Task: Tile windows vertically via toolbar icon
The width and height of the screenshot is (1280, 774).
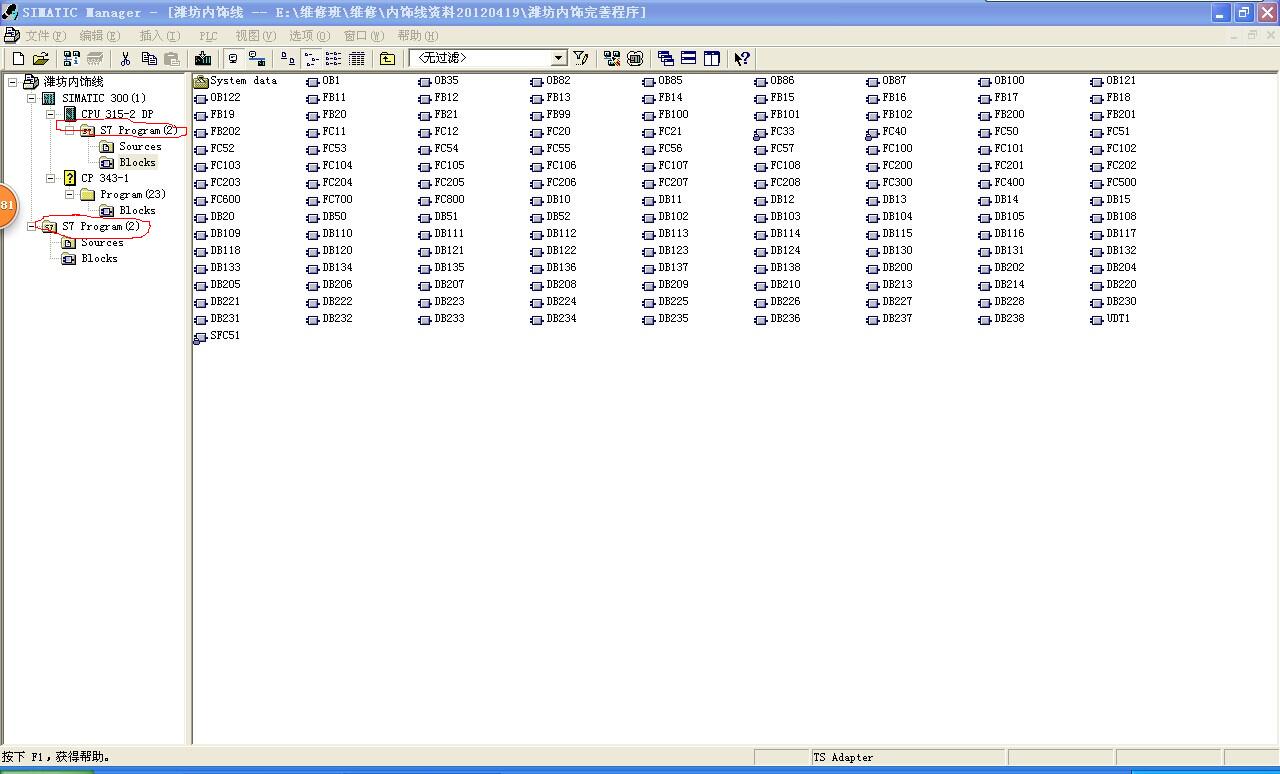Action: 711,59
